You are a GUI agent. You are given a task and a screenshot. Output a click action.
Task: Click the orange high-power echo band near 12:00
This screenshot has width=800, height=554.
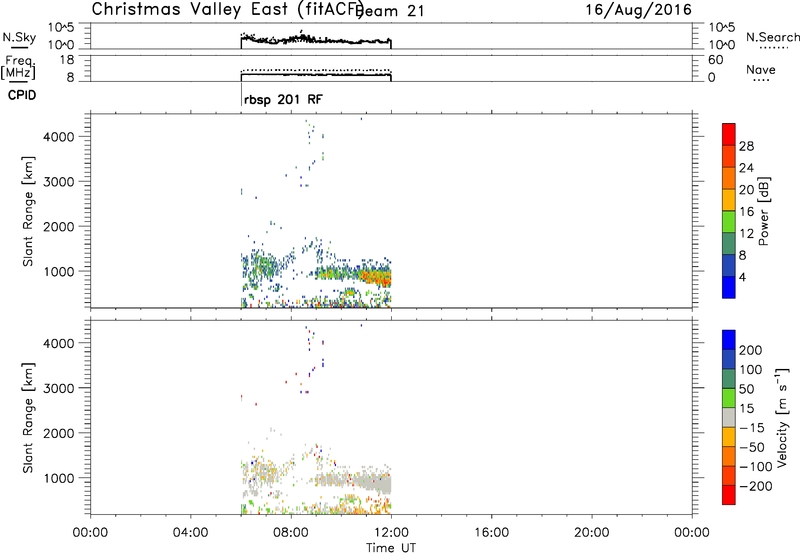(377, 278)
